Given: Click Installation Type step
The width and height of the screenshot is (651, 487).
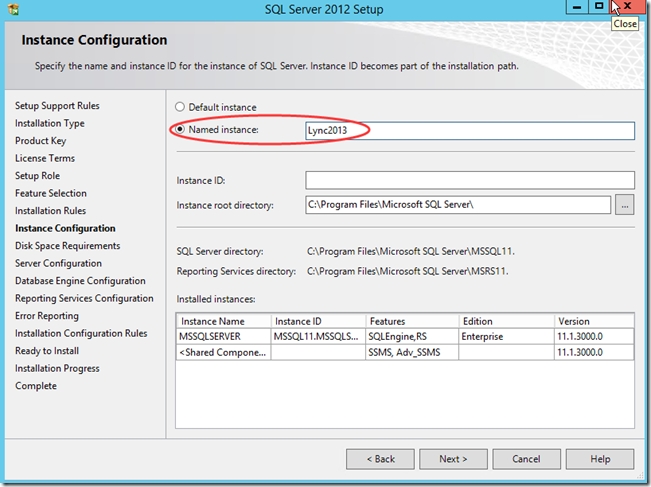Looking at the screenshot, I should point(50,123).
